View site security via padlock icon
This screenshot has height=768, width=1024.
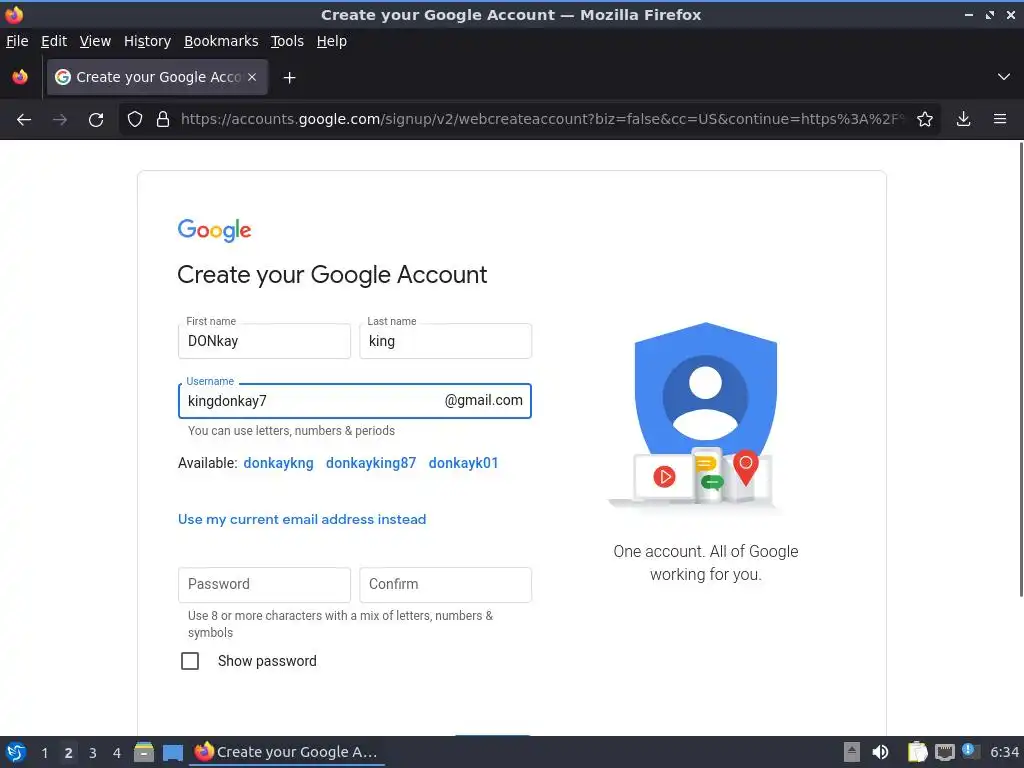point(163,120)
